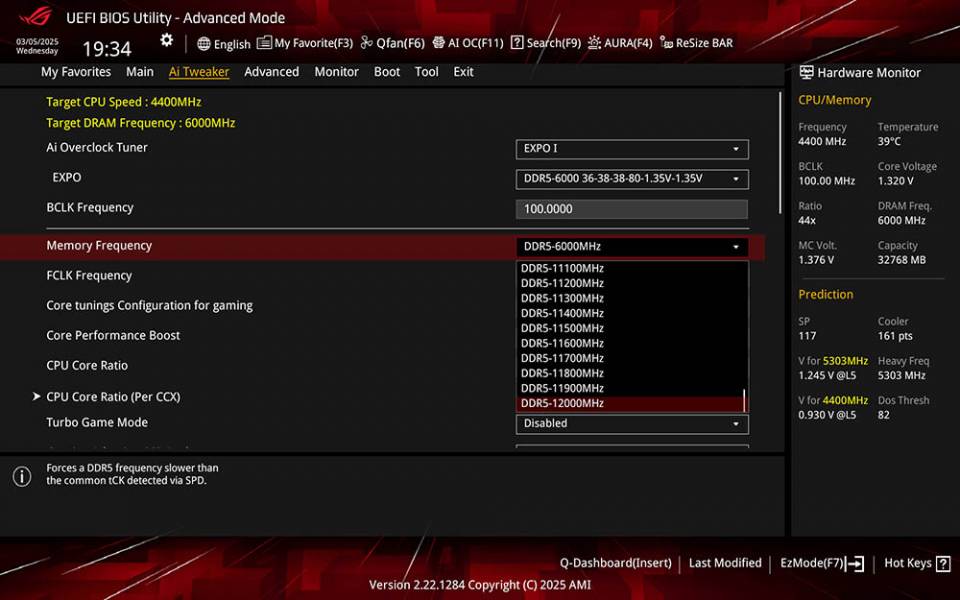Open Turbo Game Mode Disabled dropdown
Screen dimensions: 960x600
click(632, 424)
